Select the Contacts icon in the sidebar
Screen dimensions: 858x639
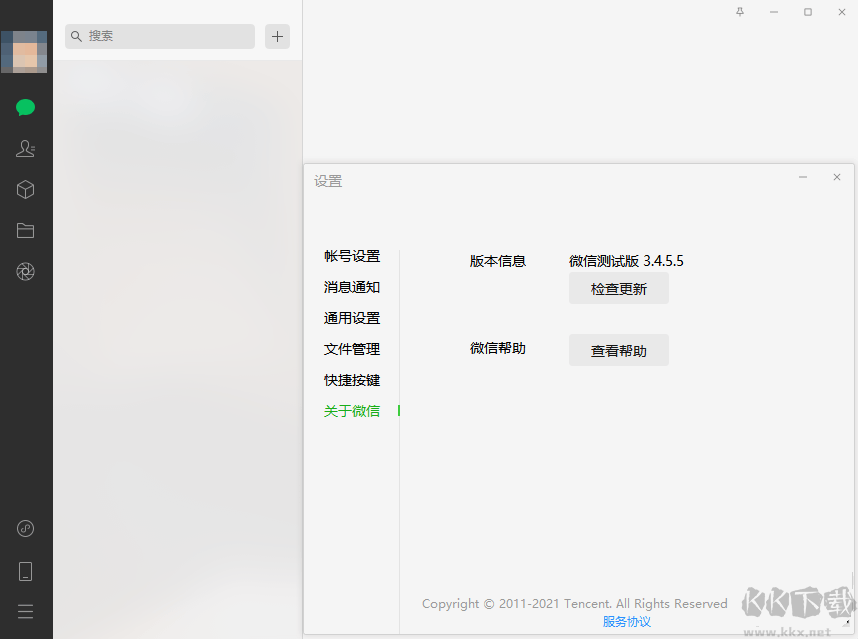point(25,148)
